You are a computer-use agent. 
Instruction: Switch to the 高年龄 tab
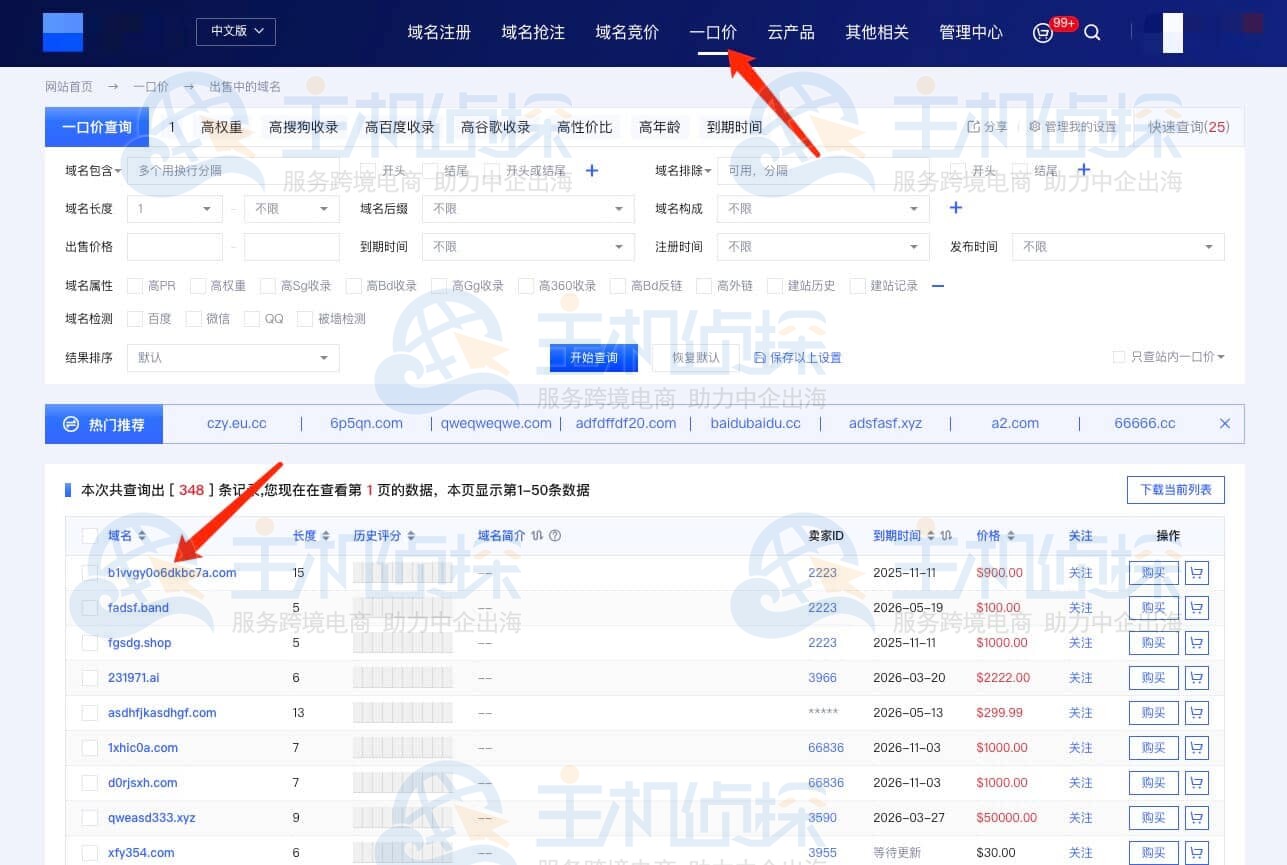(x=661, y=127)
